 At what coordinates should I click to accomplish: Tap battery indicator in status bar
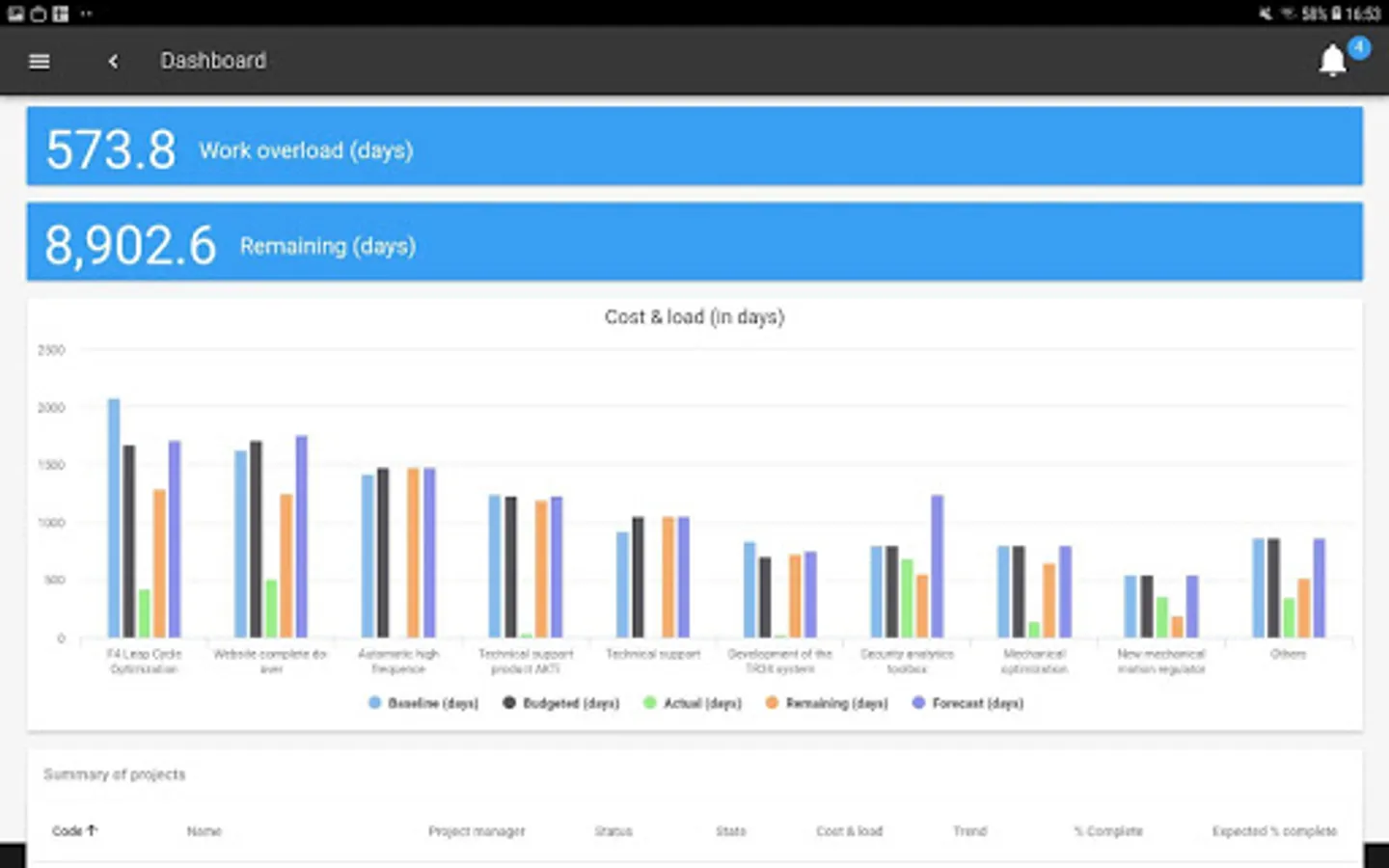(x=1336, y=14)
